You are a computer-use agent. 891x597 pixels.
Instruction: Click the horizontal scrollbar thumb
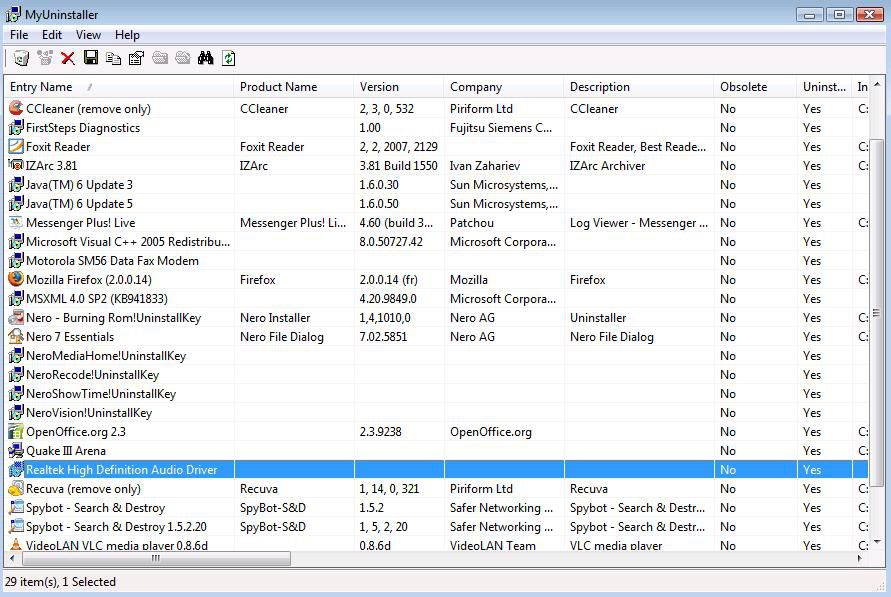[x=156, y=558]
